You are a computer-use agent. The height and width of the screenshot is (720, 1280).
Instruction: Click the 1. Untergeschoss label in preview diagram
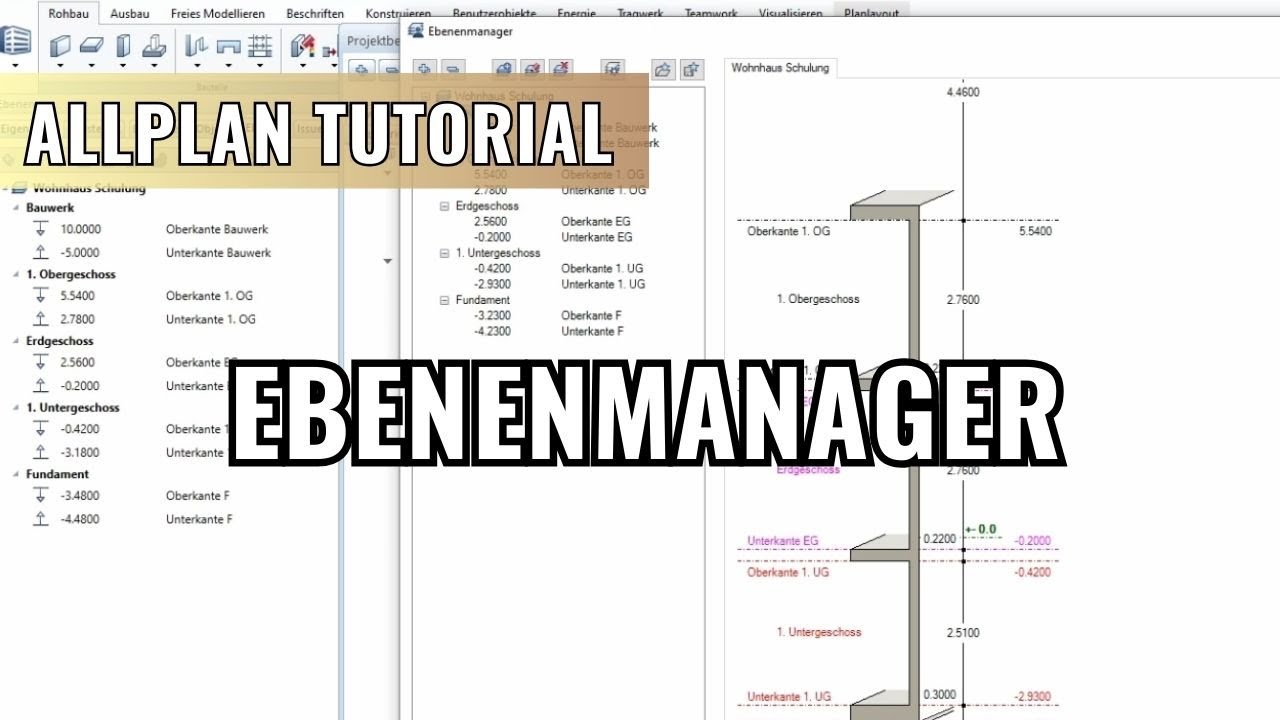(x=819, y=632)
